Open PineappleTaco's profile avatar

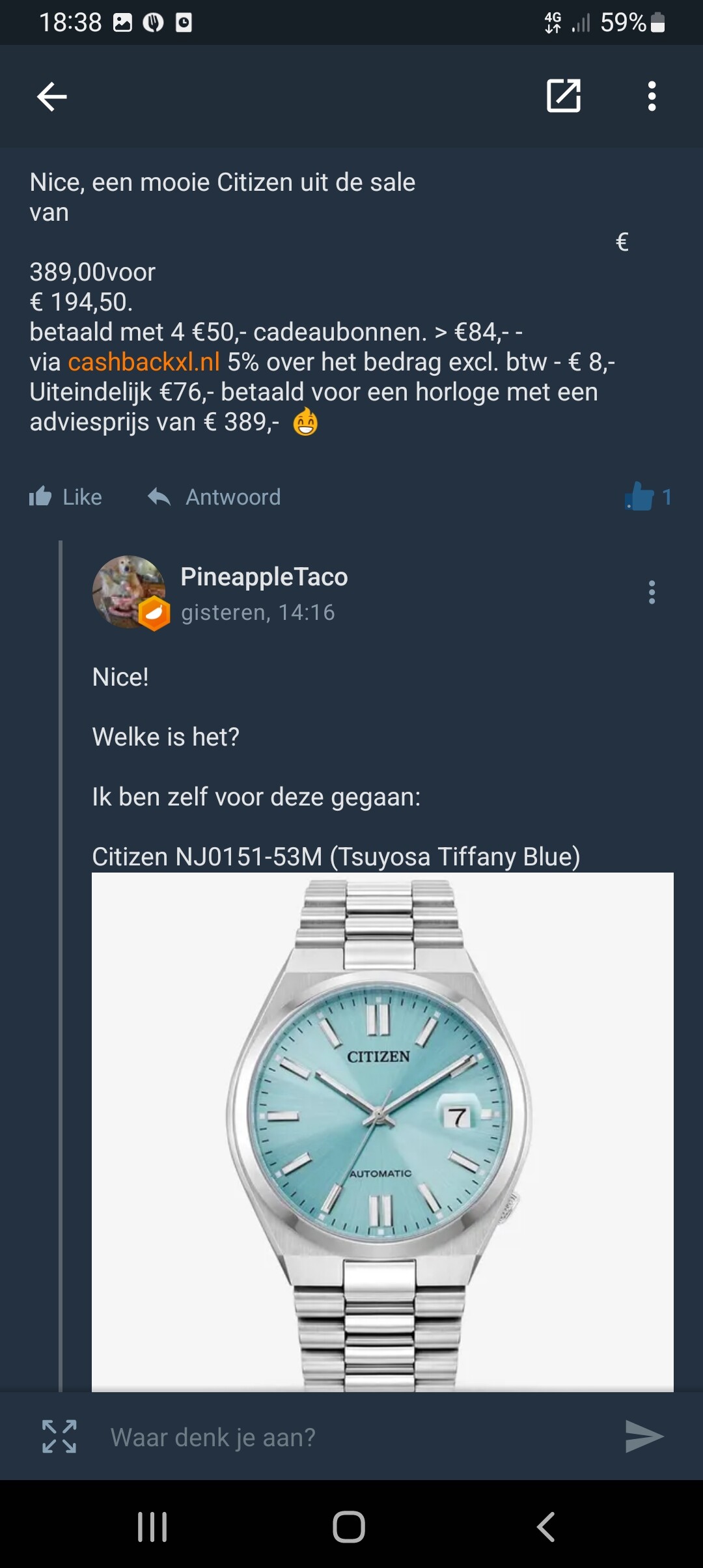point(129,591)
